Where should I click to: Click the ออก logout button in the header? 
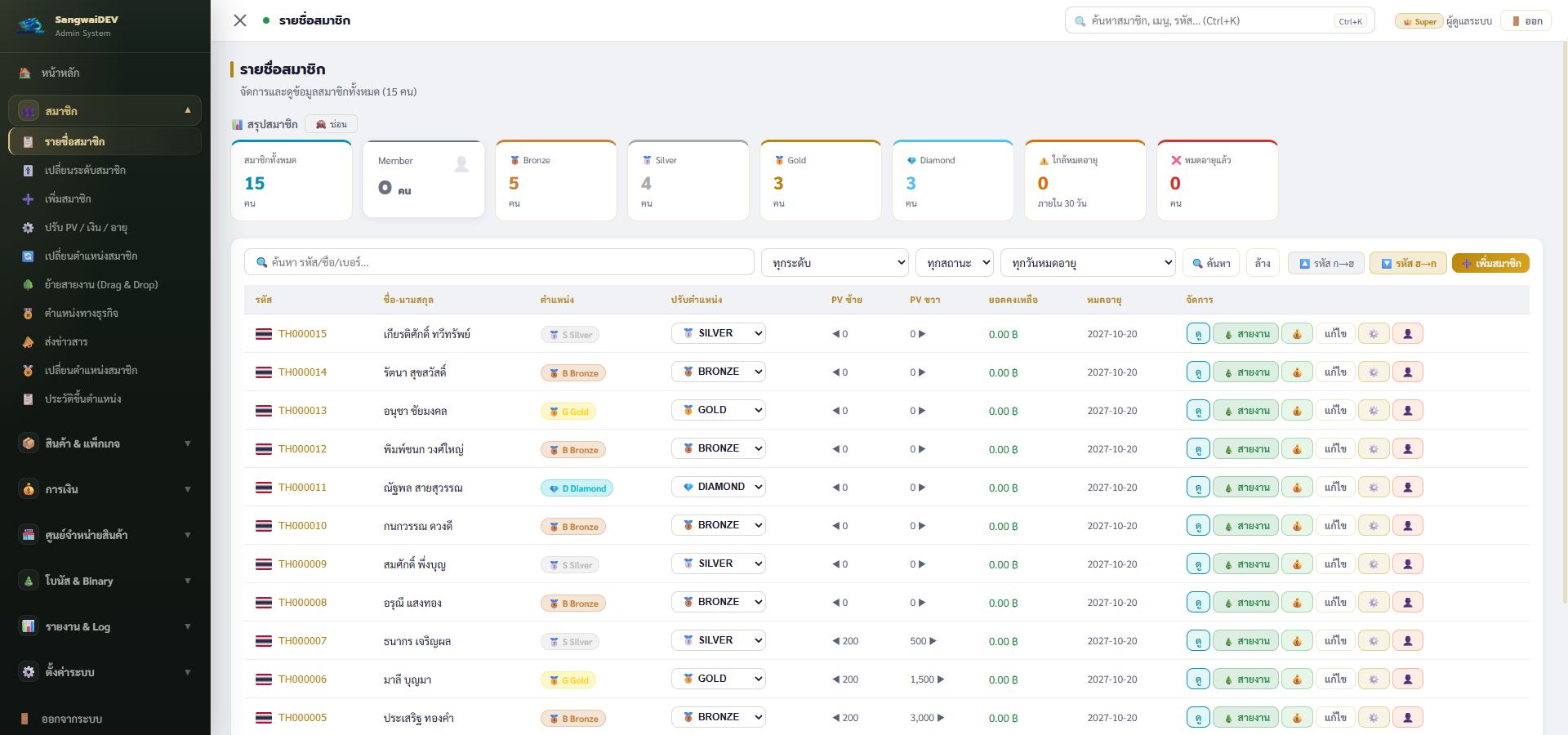[x=1527, y=21]
